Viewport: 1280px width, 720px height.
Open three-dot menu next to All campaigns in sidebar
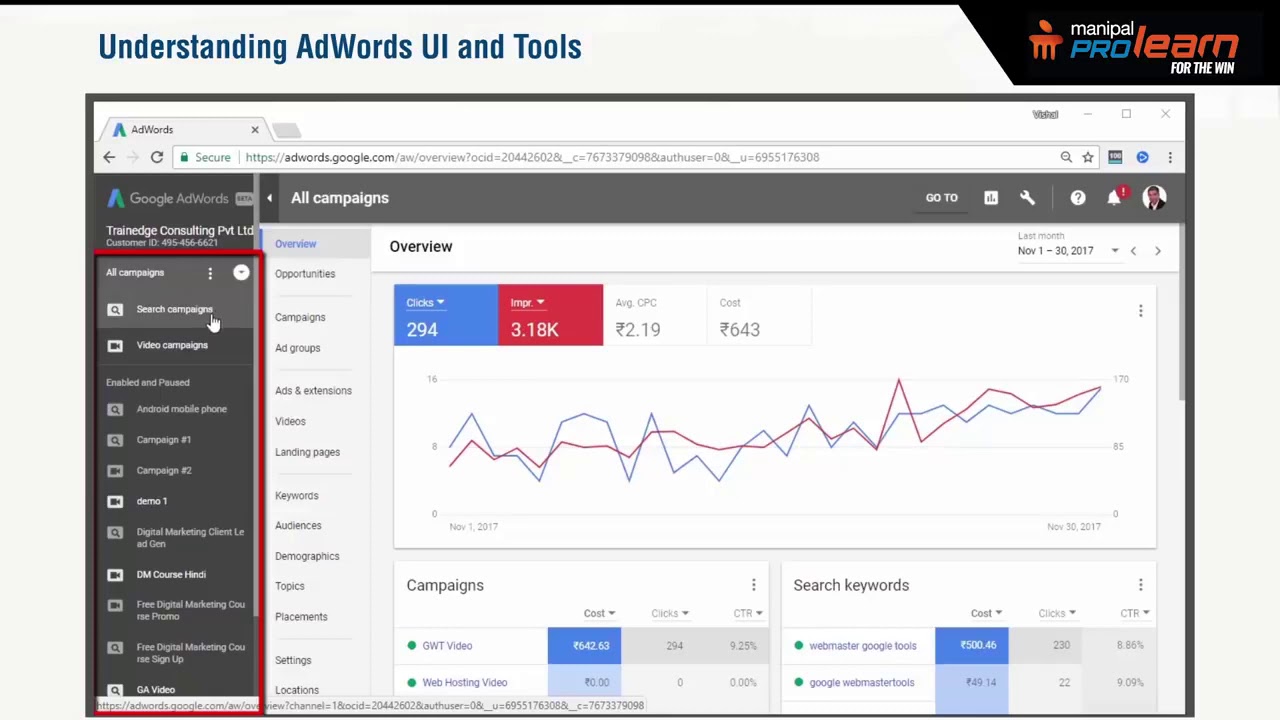point(210,273)
